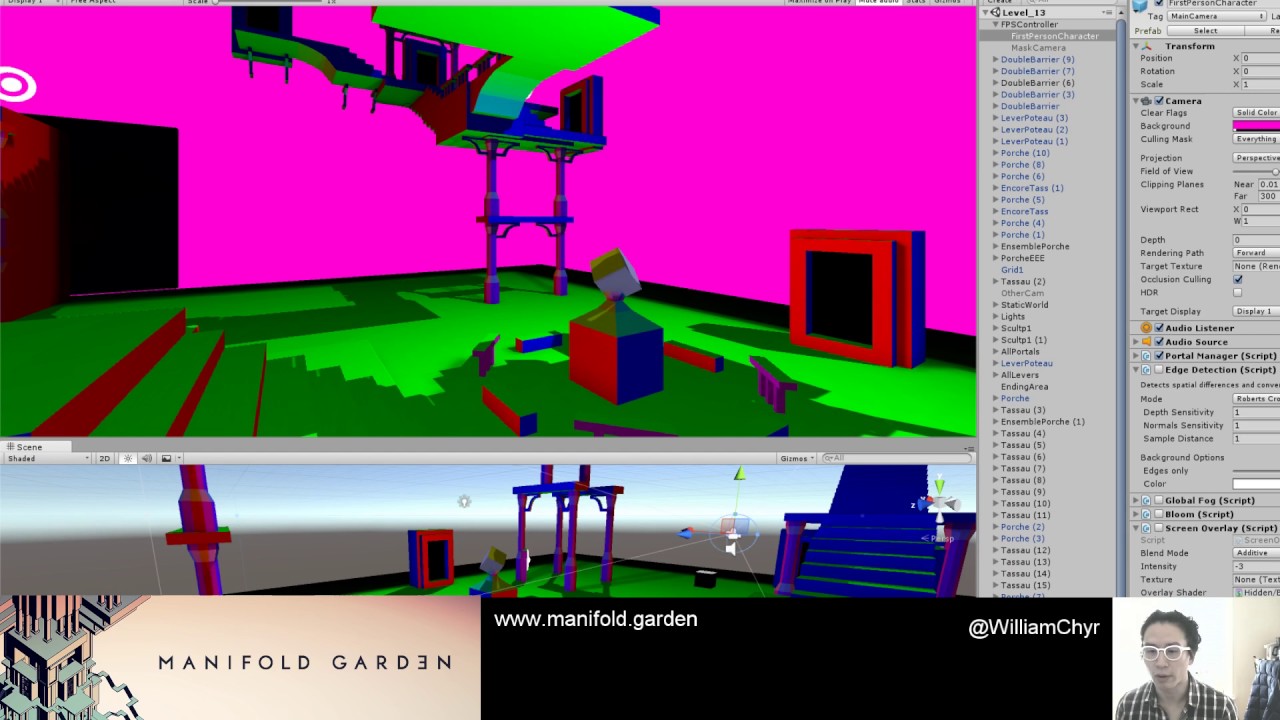Edit the Clipping Planes Far field
Screen dimensions: 1280x720
[1268, 197]
